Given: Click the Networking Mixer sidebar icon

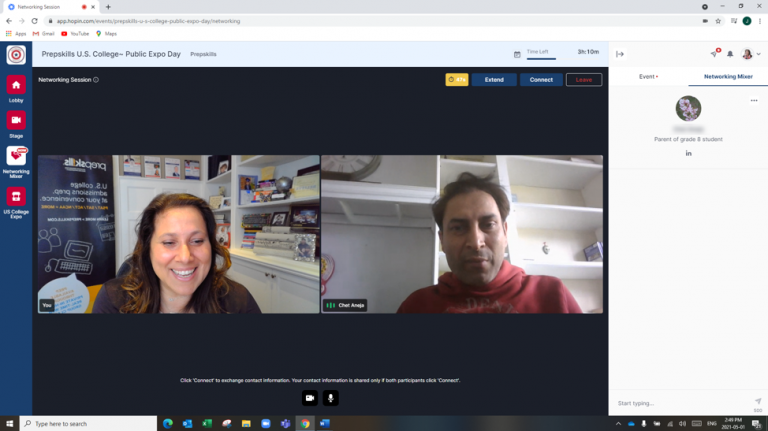Looking at the screenshot, I should 16,157.
